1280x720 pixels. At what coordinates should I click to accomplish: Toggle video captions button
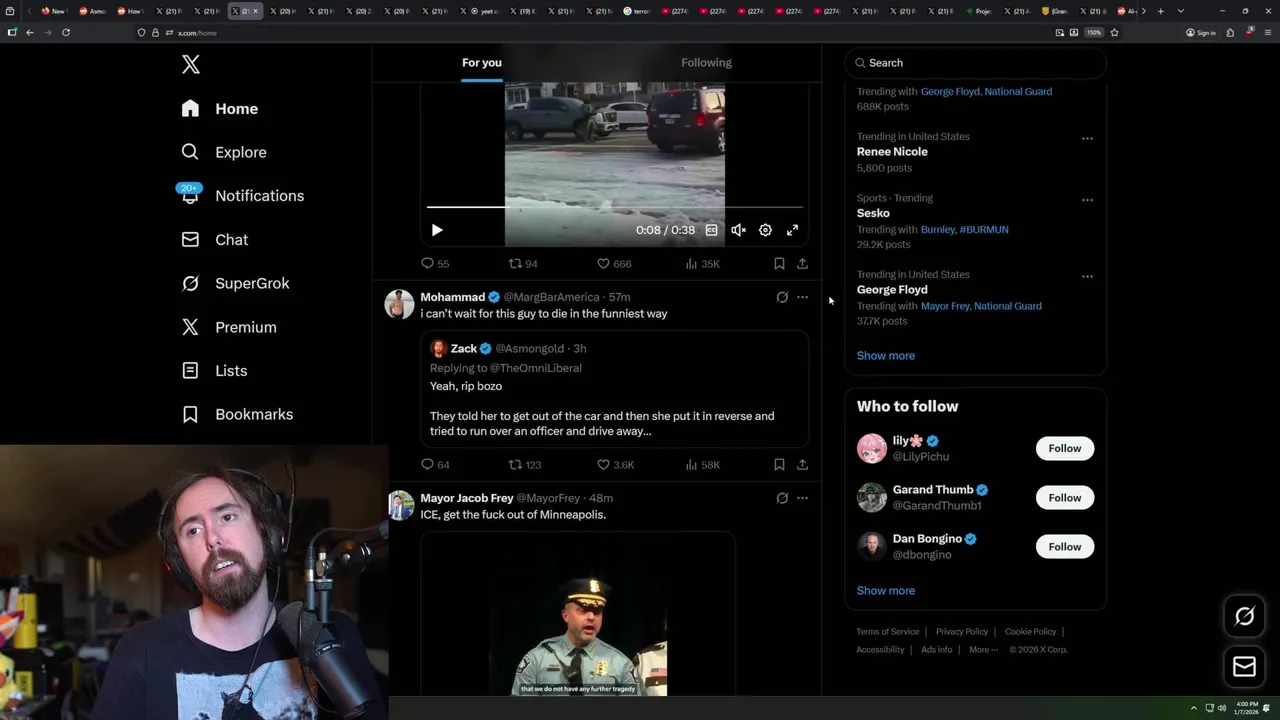click(711, 230)
